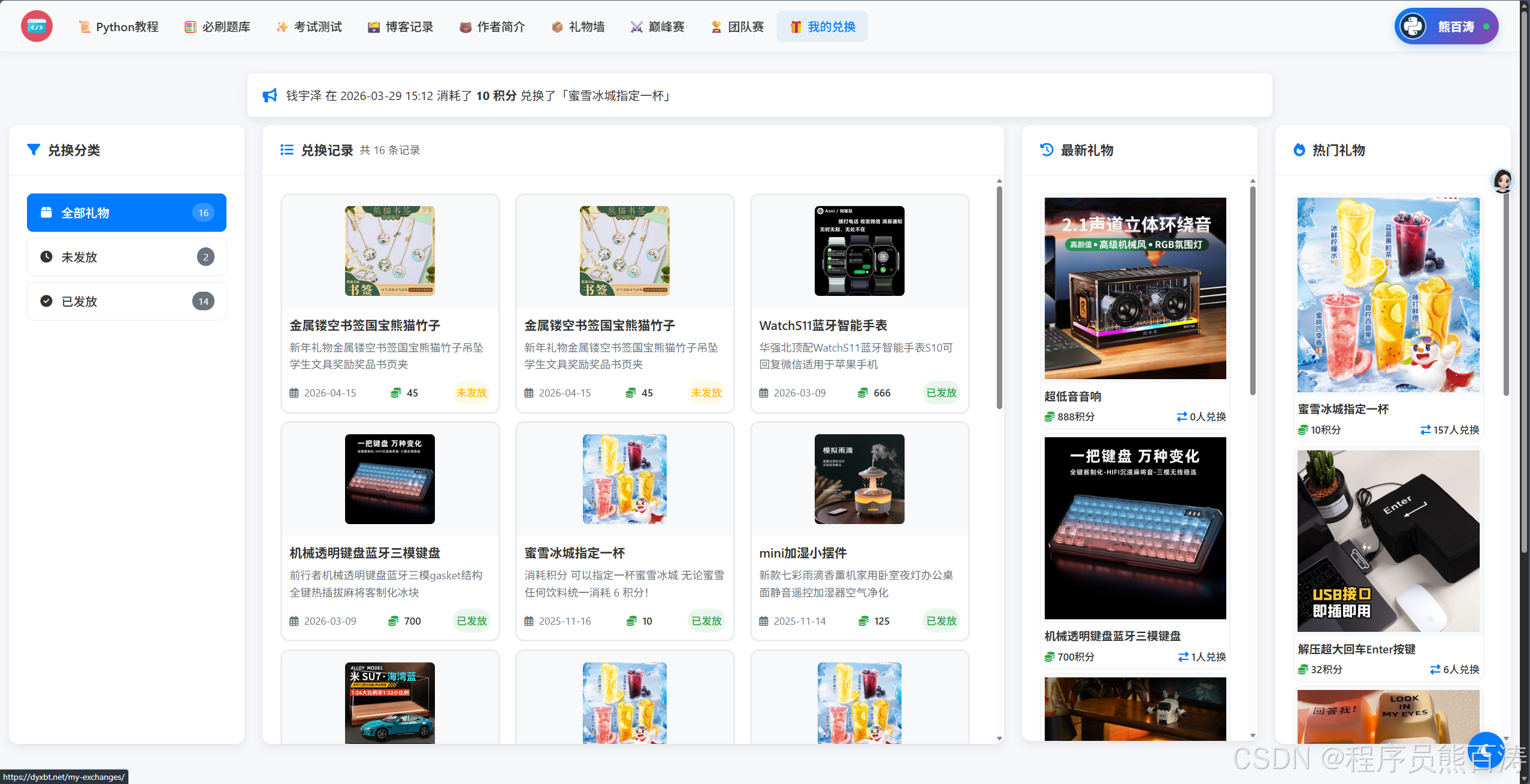This screenshot has width=1530, height=784.
Task: Click the box icon beside 全部礼物
Action: click(46, 213)
